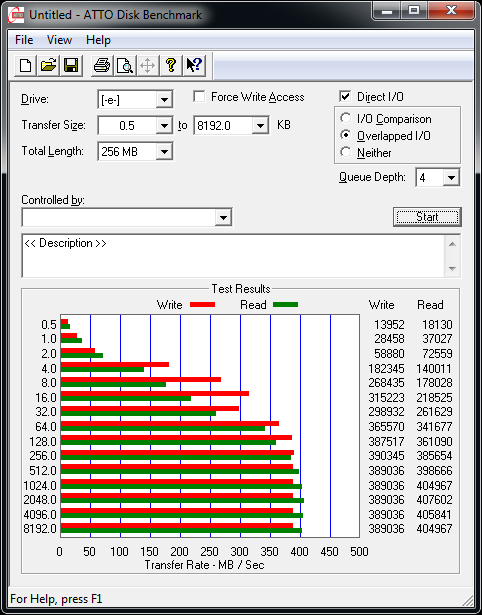Activate the context help arrow icon
The image size is (482, 615).
[x=193, y=65]
